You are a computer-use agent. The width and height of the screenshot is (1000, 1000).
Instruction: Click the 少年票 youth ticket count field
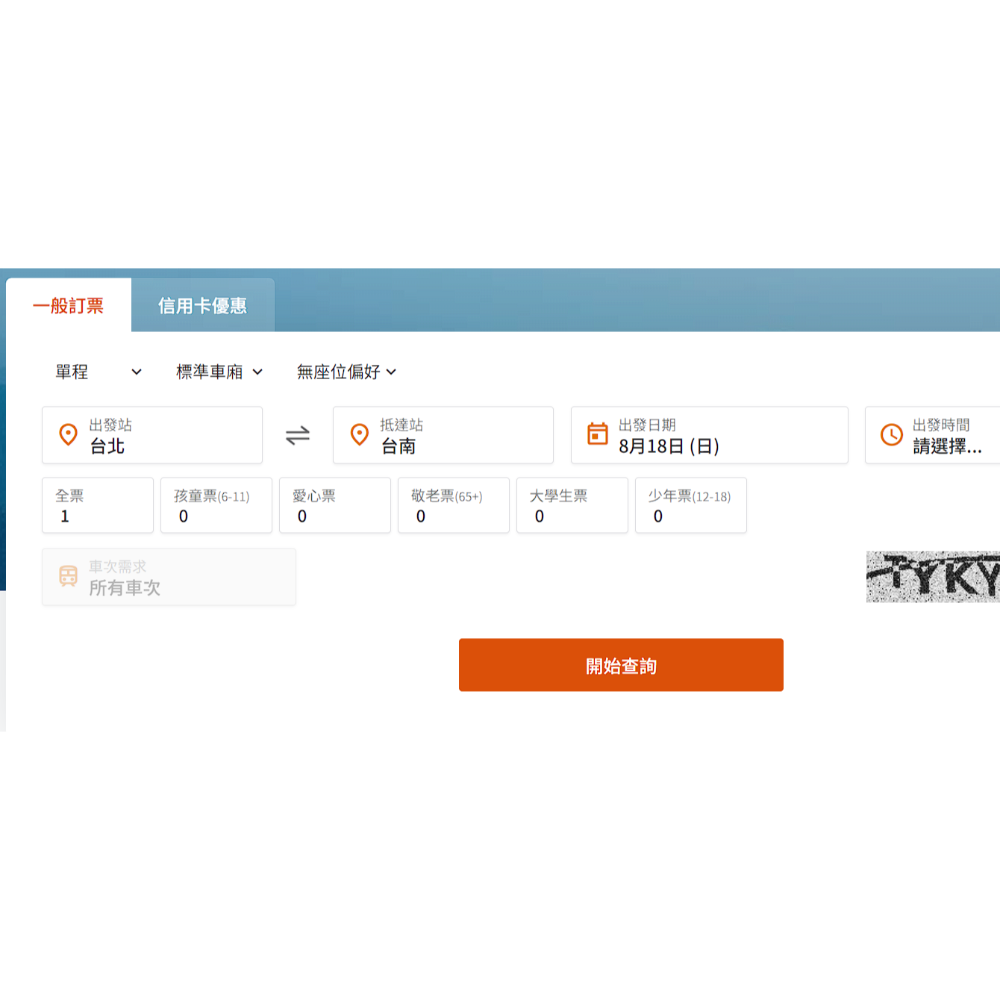pyautogui.click(x=690, y=506)
